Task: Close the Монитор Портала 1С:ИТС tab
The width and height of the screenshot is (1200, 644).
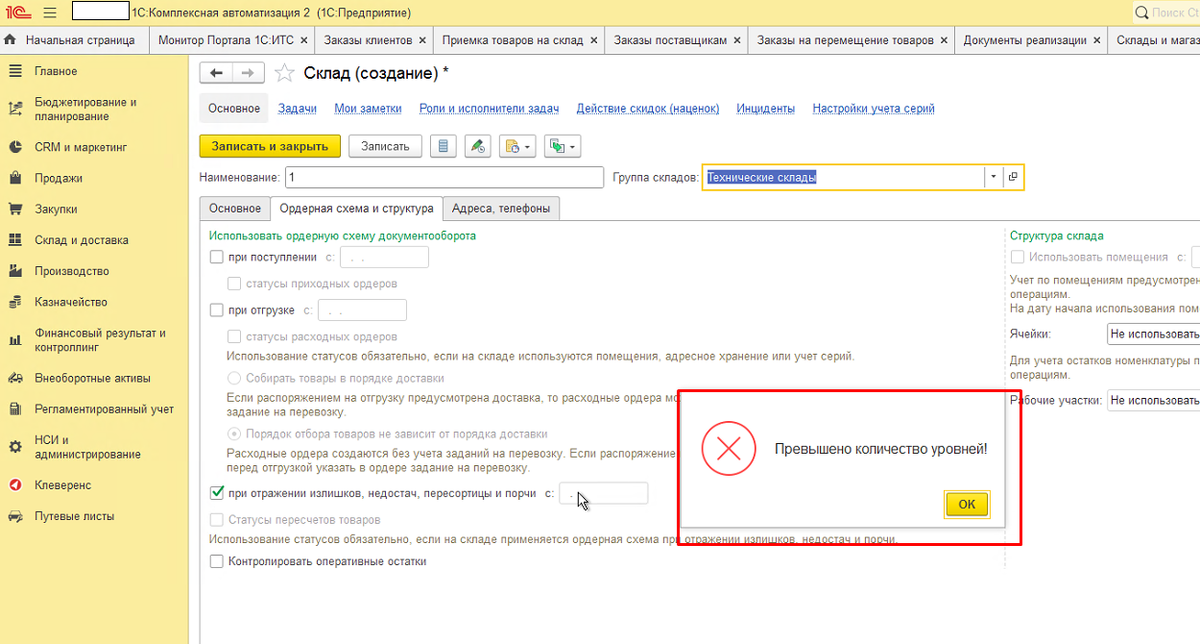Action: (x=302, y=40)
